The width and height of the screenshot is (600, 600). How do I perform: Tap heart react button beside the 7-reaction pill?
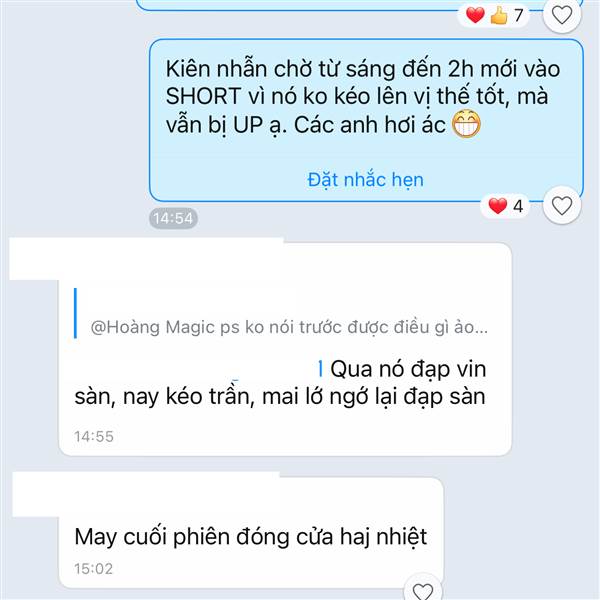pos(562,15)
